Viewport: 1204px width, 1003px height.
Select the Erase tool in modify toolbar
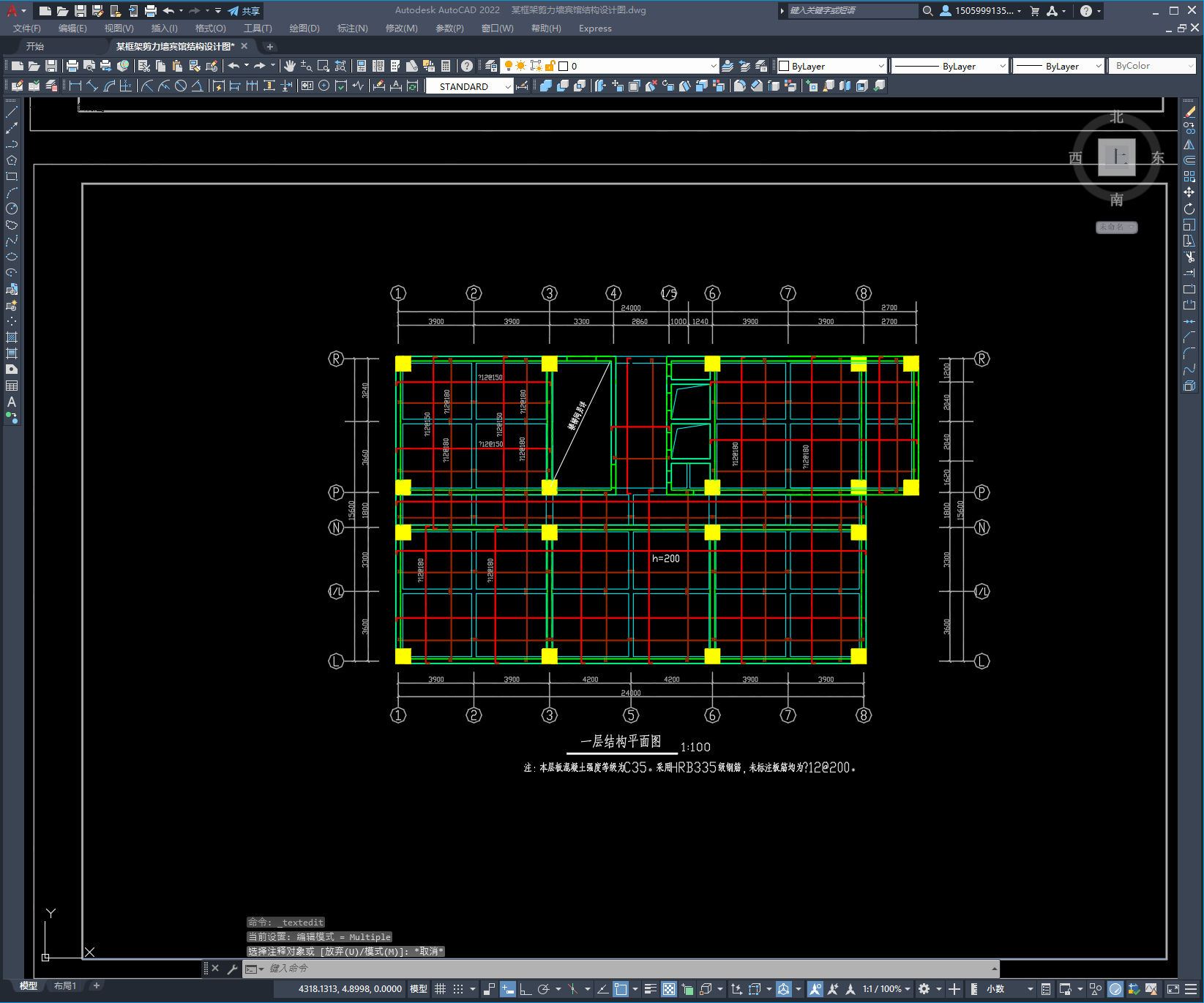(1189, 112)
